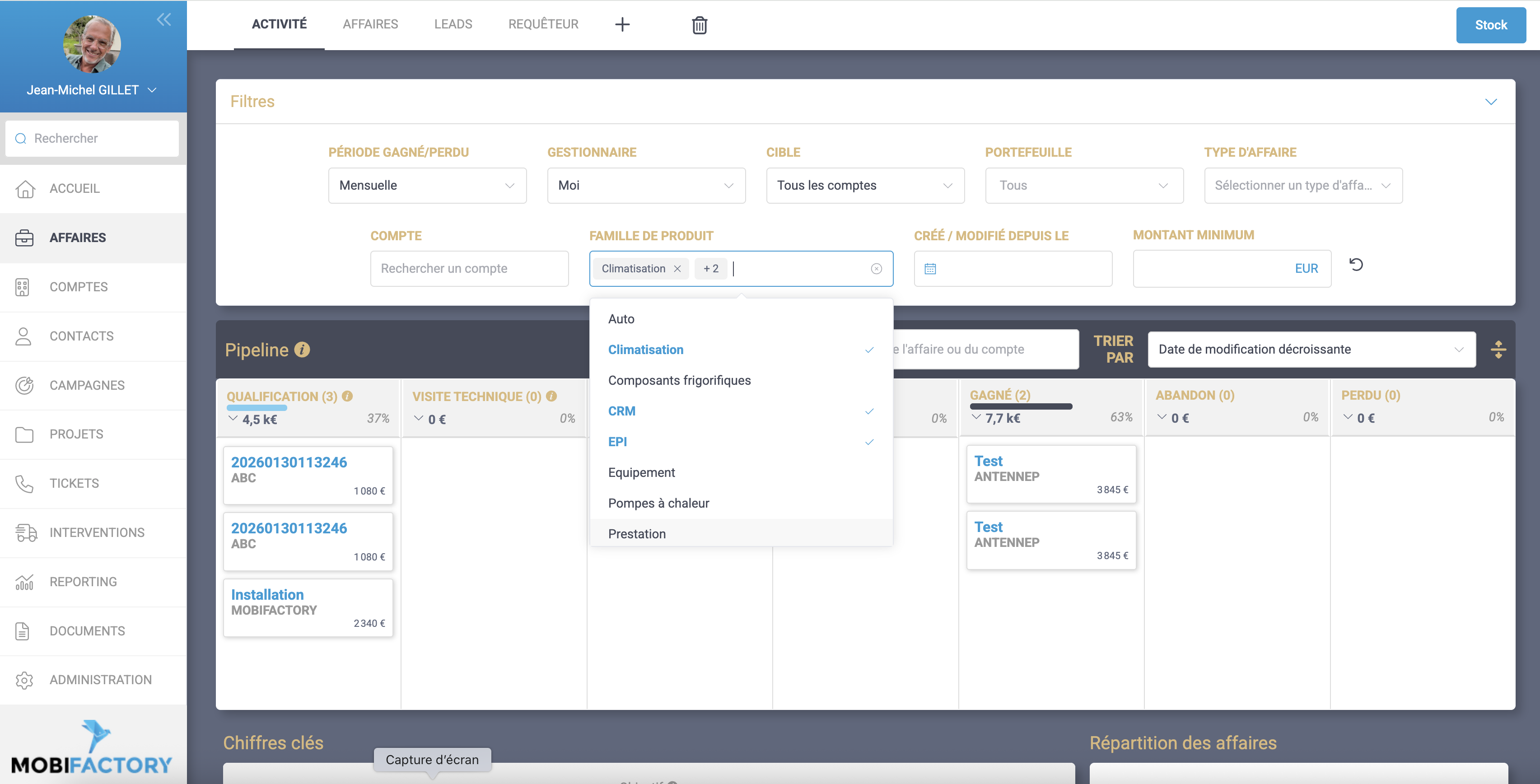Reset filters with circular arrow icon
This screenshot has width=1540, height=784.
click(1356, 264)
